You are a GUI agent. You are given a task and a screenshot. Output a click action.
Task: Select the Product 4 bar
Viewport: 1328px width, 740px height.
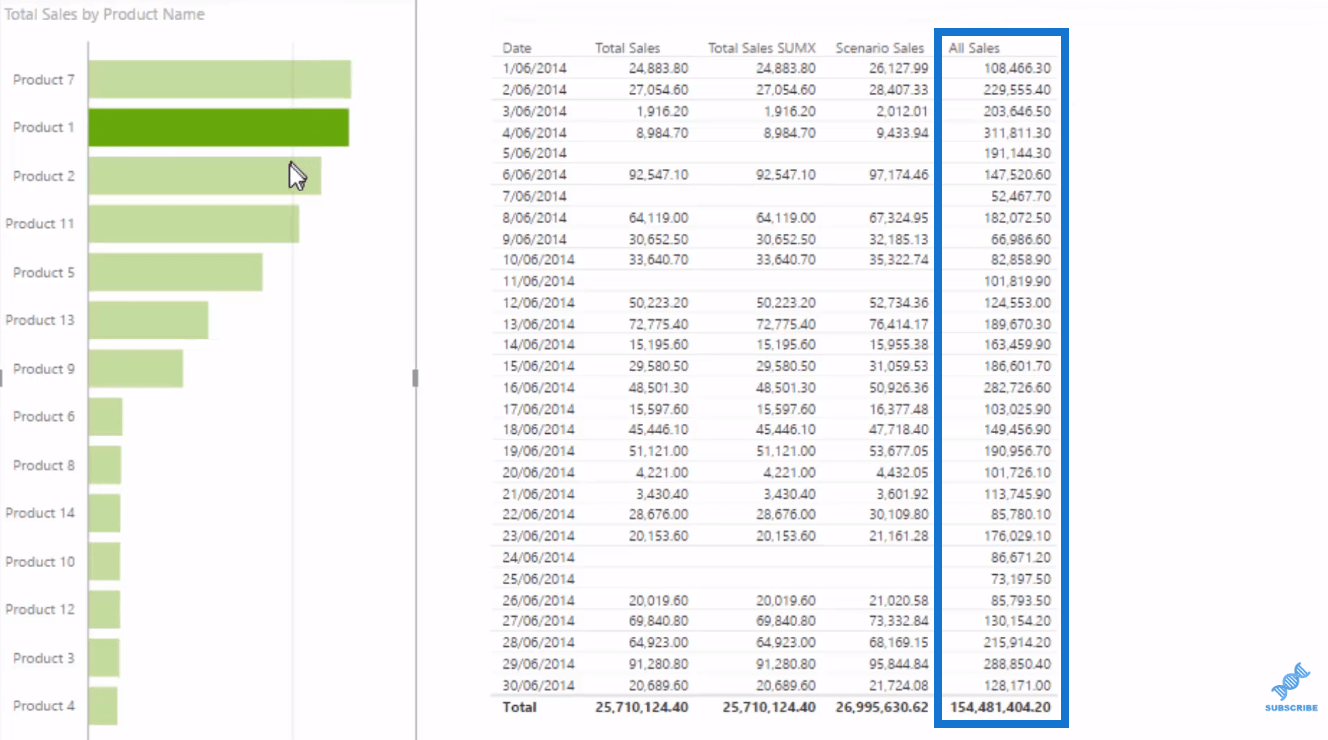(x=103, y=706)
